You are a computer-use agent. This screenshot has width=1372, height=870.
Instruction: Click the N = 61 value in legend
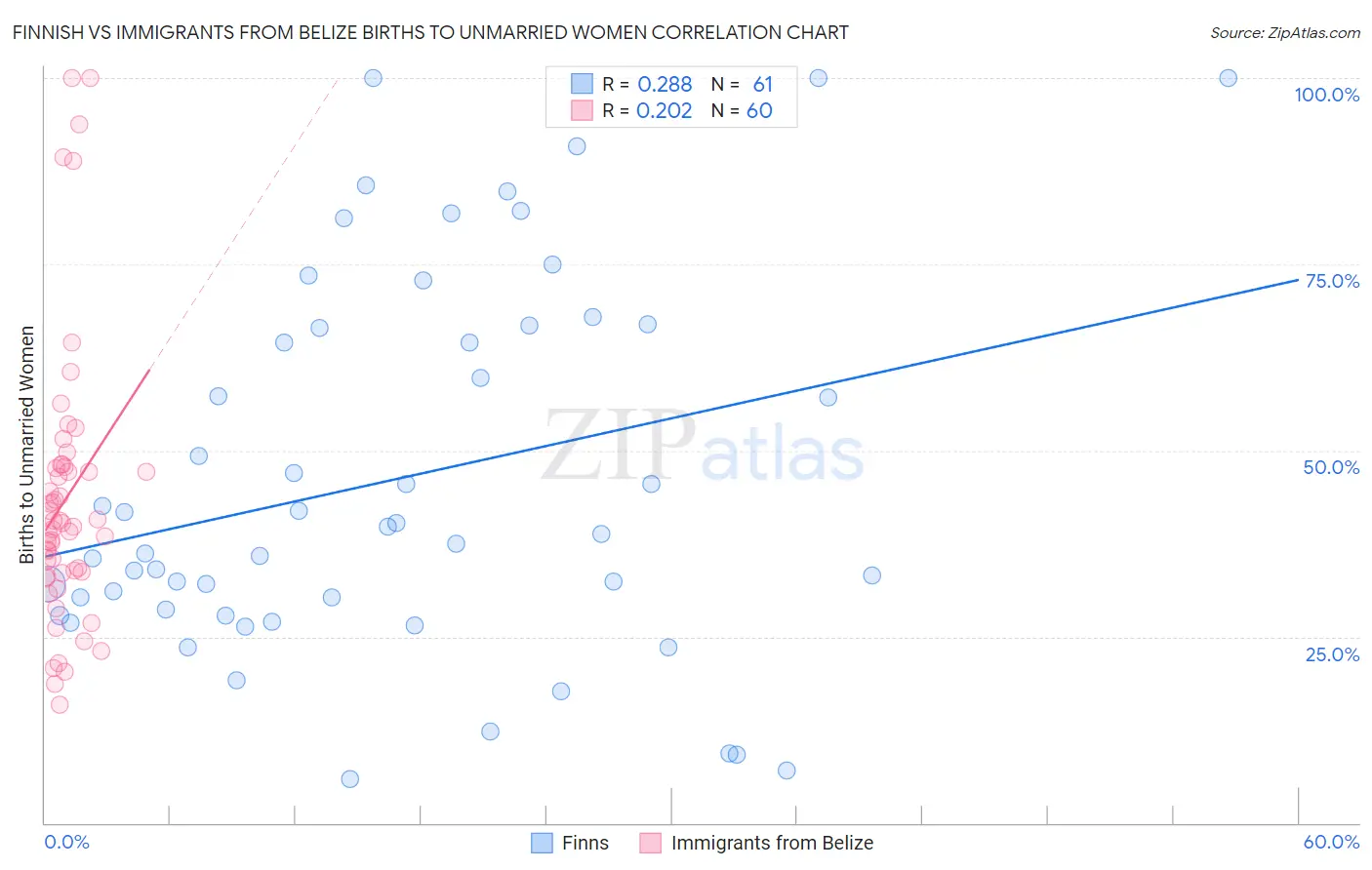(742, 84)
